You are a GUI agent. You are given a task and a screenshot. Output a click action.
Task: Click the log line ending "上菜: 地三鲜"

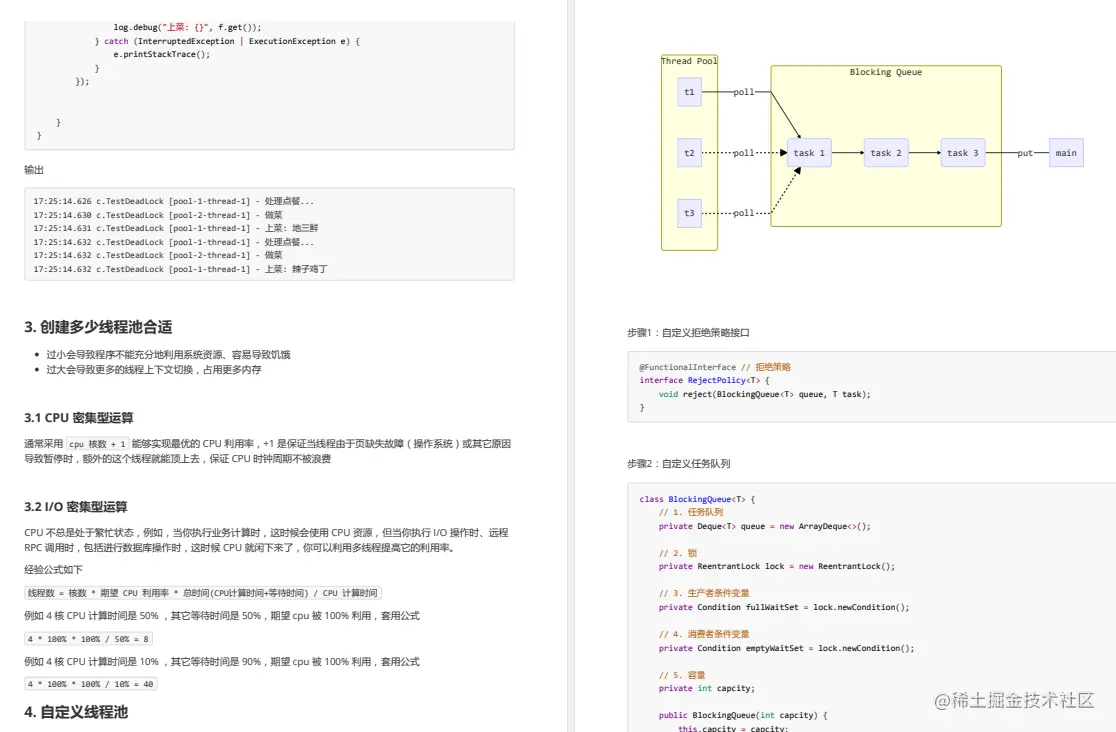(176, 228)
